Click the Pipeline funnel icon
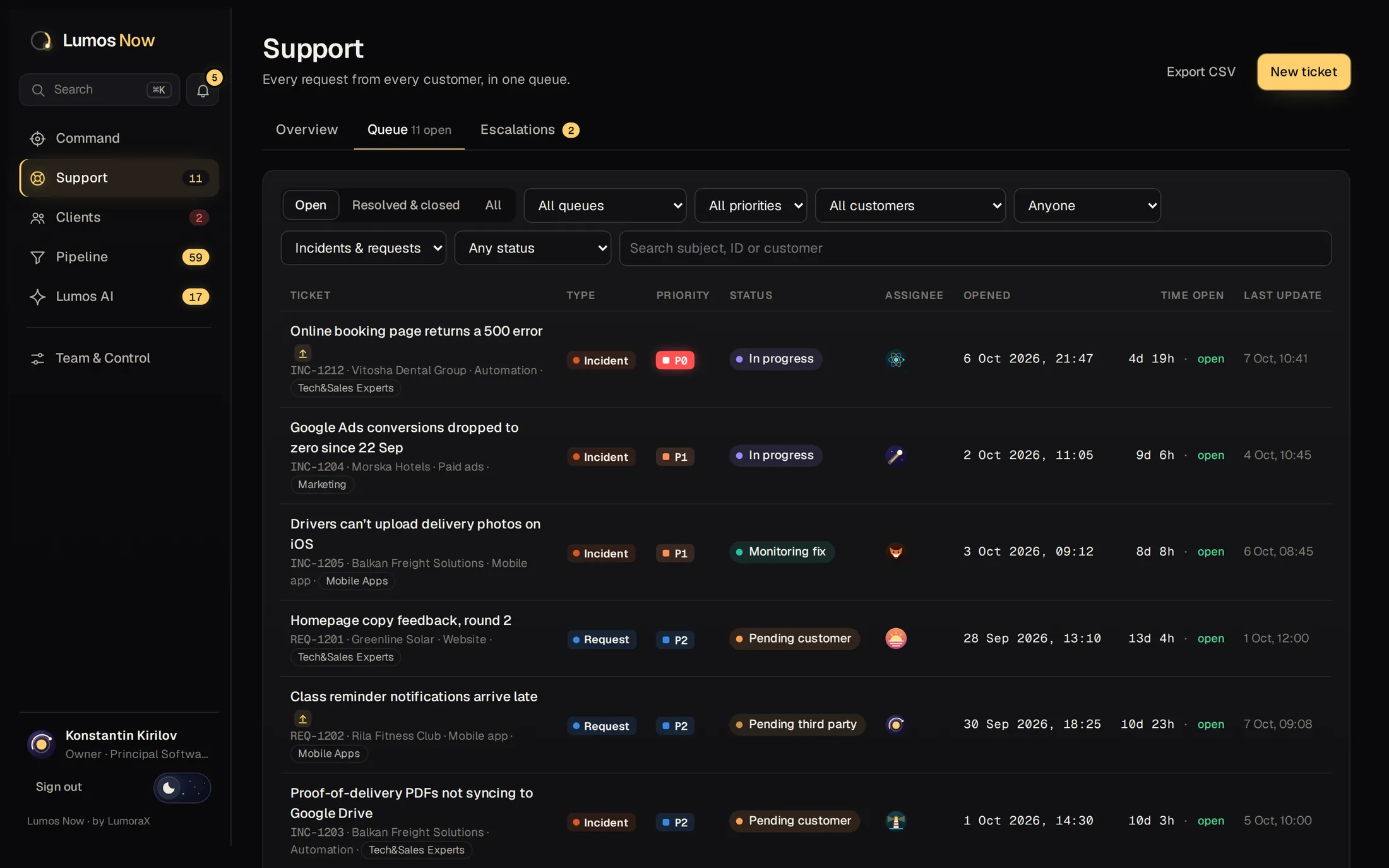The width and height of the screenshot is (1389, 868). [37, 258]
